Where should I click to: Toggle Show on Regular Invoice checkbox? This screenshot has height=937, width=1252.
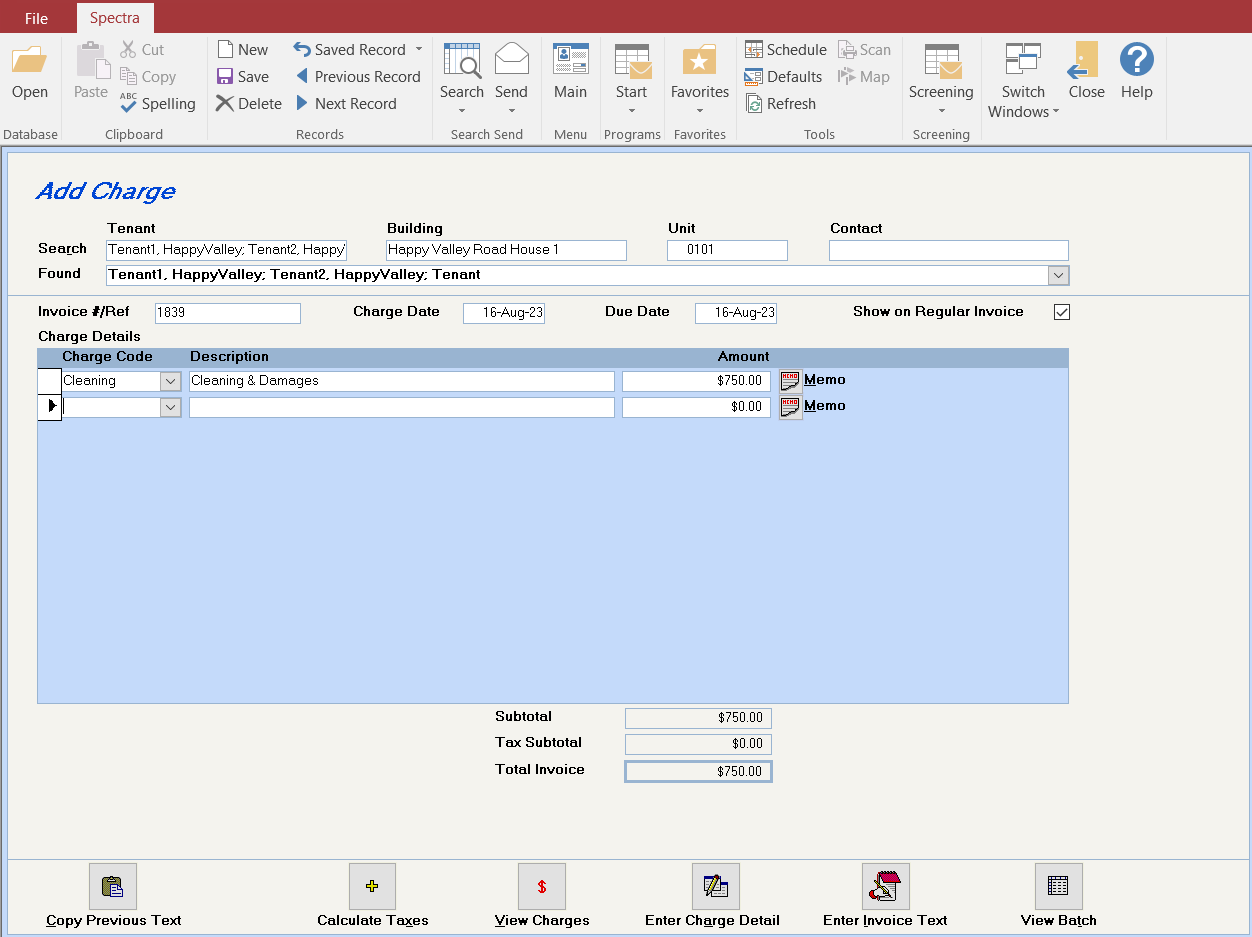tap(1062, 312)
